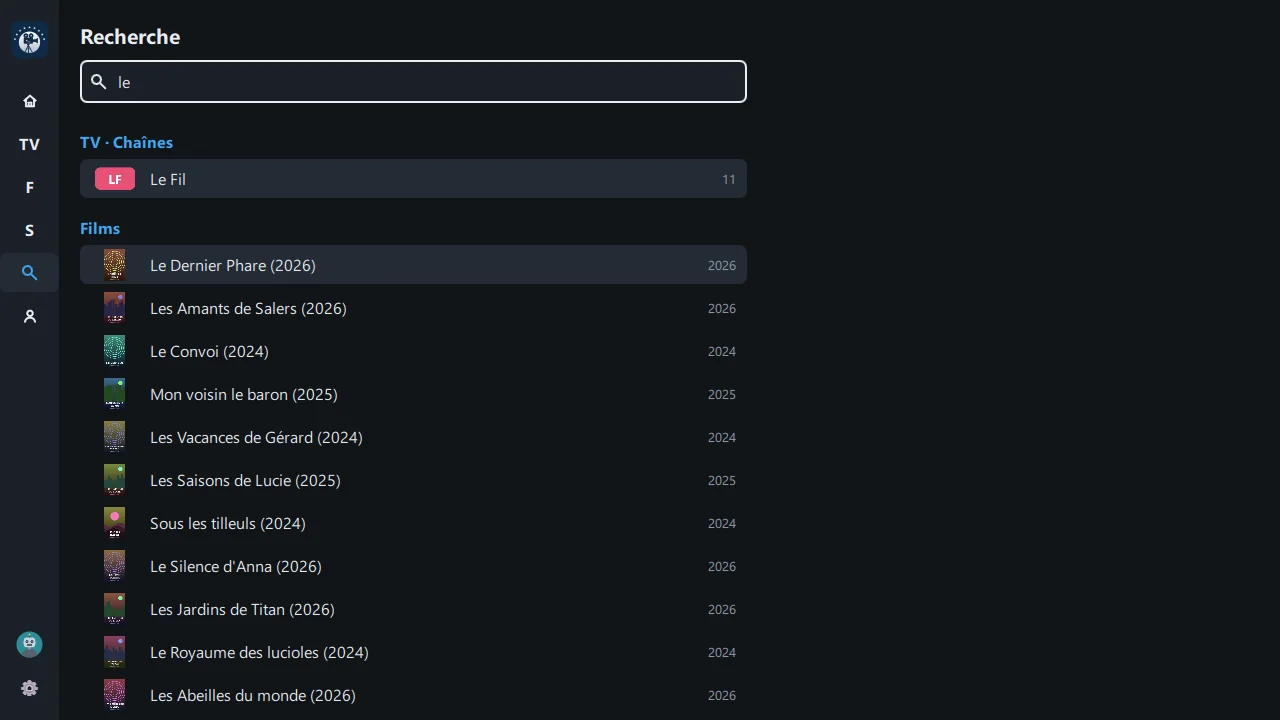Select Le Convoi (2024) film
The image size is (1280, 720).
[413, 351]
